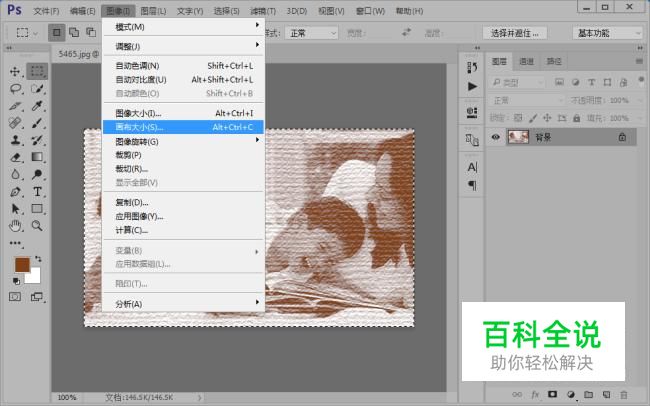The height and width of the screenshot is (406, 650).
Task: Select the Hand tool
Action: pos(15,226)
